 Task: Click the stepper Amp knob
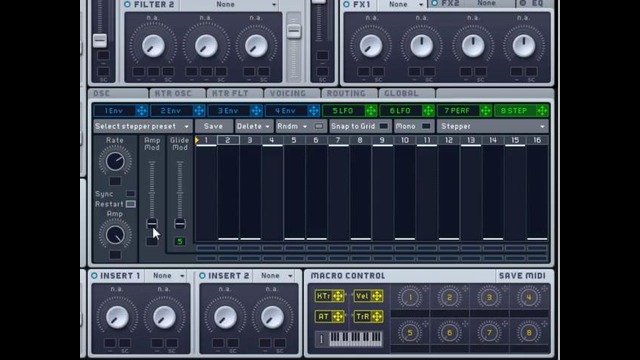[x=115, y=235]
